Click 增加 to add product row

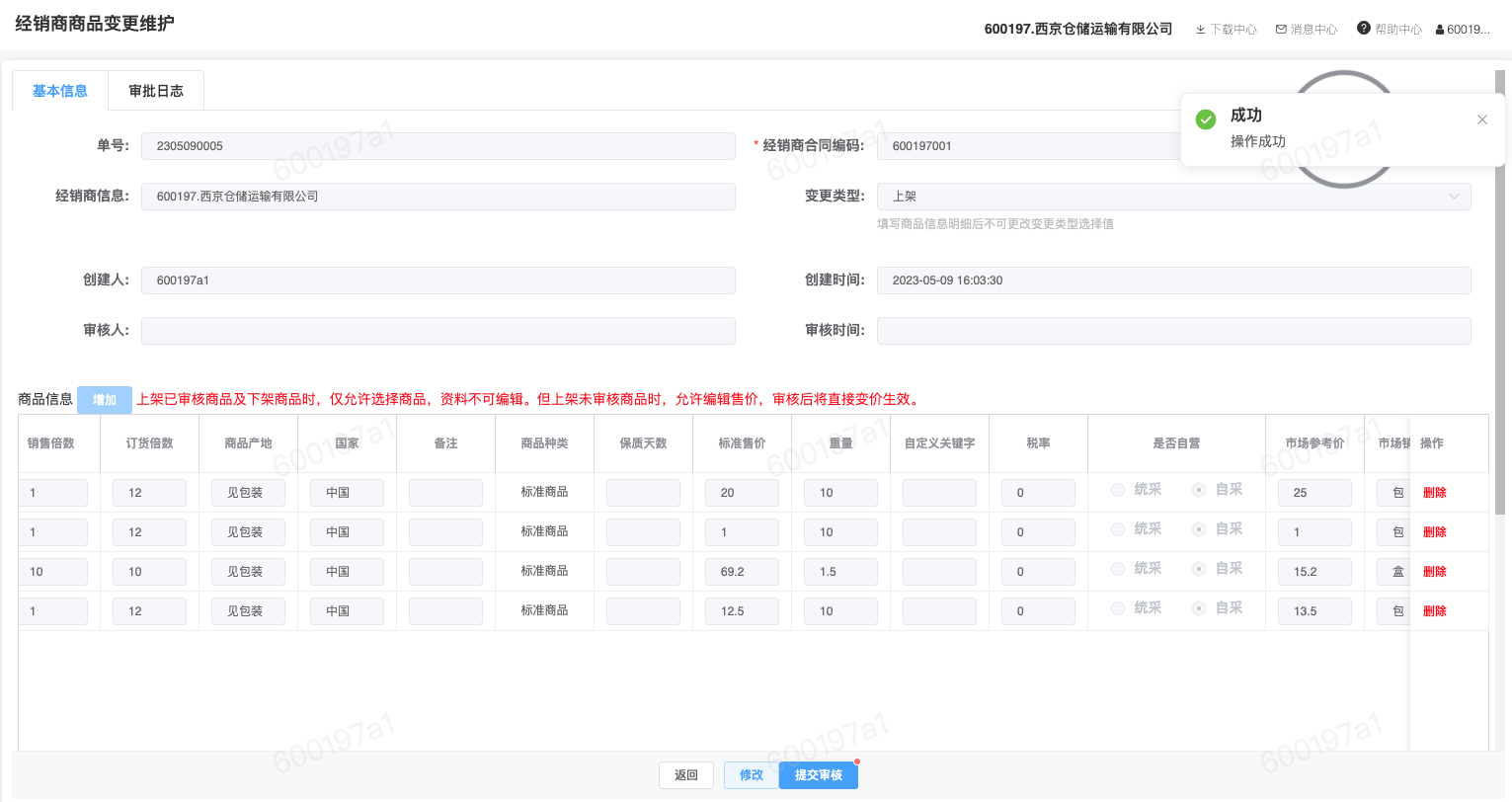coord(105,400)
